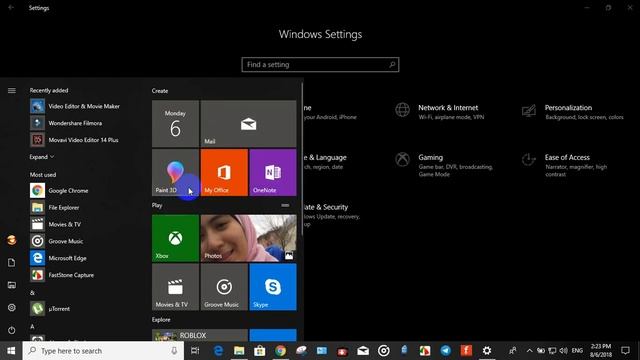Launch the OneNote tile

click(273, 172)
